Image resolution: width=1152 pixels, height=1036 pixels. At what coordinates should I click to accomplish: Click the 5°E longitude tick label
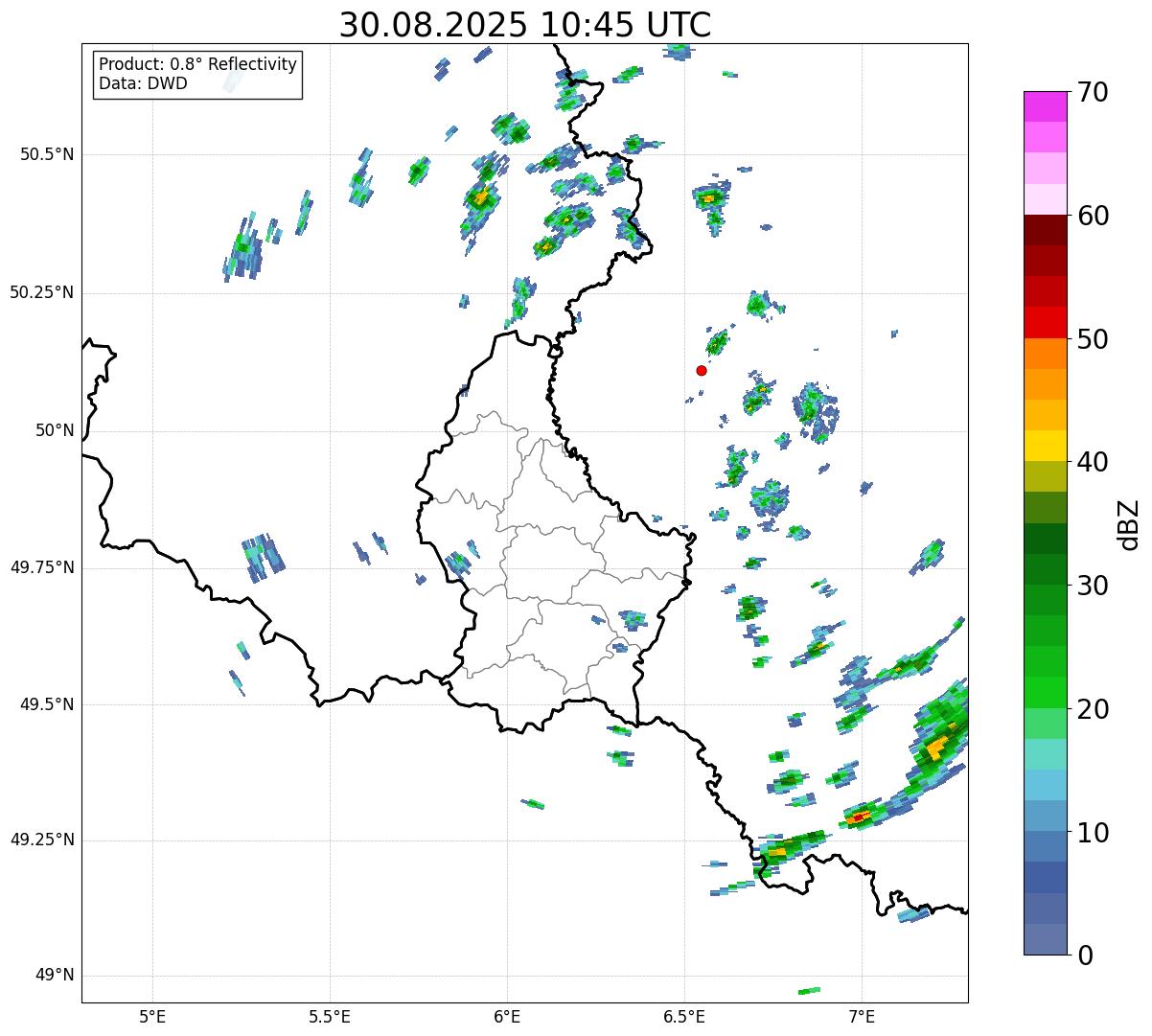point(152,1015)
